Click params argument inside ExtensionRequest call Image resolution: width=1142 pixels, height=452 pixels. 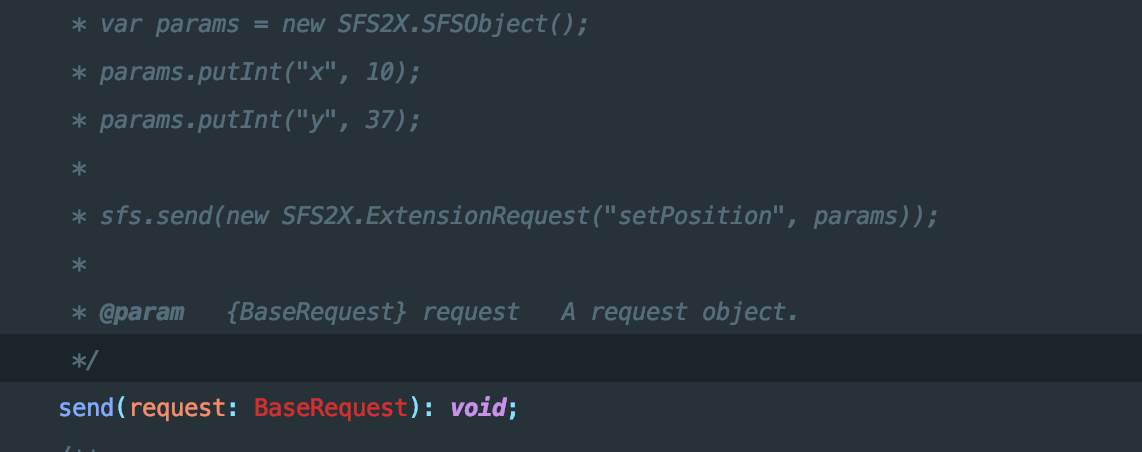coord(860,216)
